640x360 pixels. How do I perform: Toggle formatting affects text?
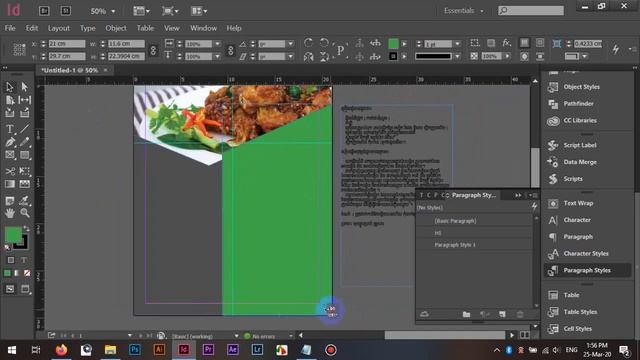point(24,260)
